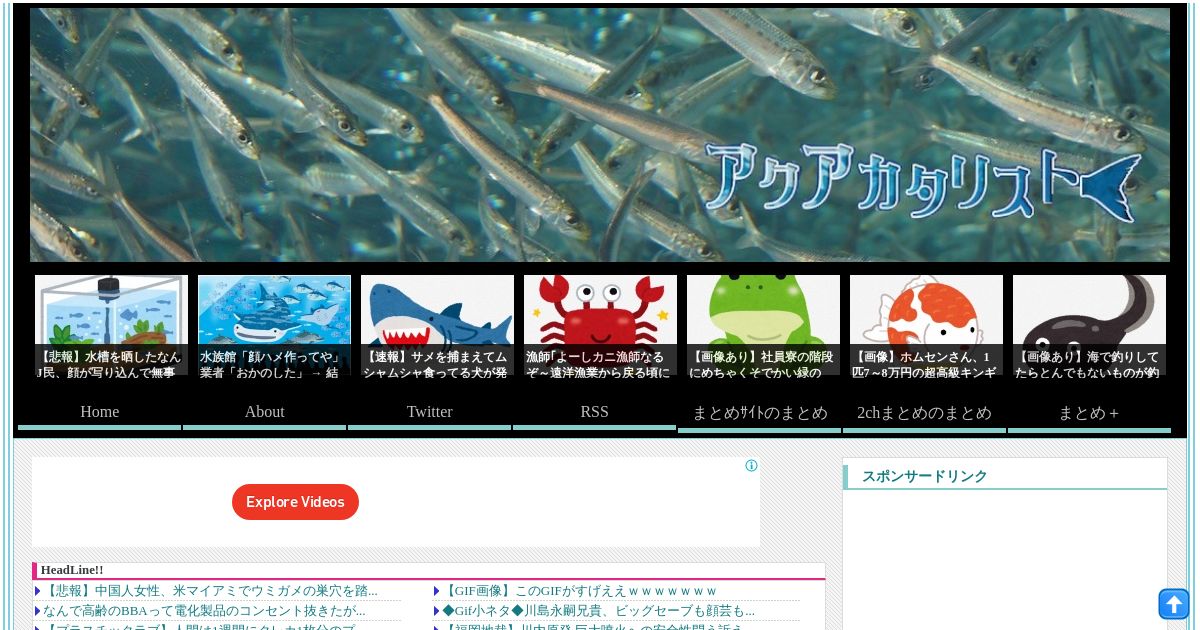Screen dimensions: 1200x630
Task: Open headline なんで高齢のBBAって電化製品
Action: click(x=204, y=611)
